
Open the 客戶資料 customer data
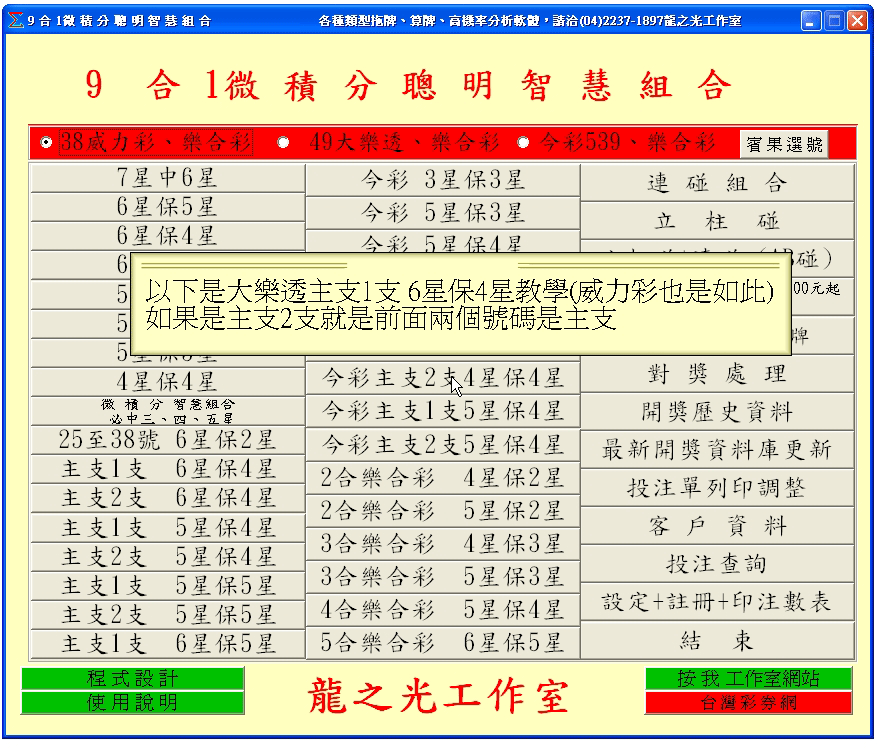pos(718,526)
